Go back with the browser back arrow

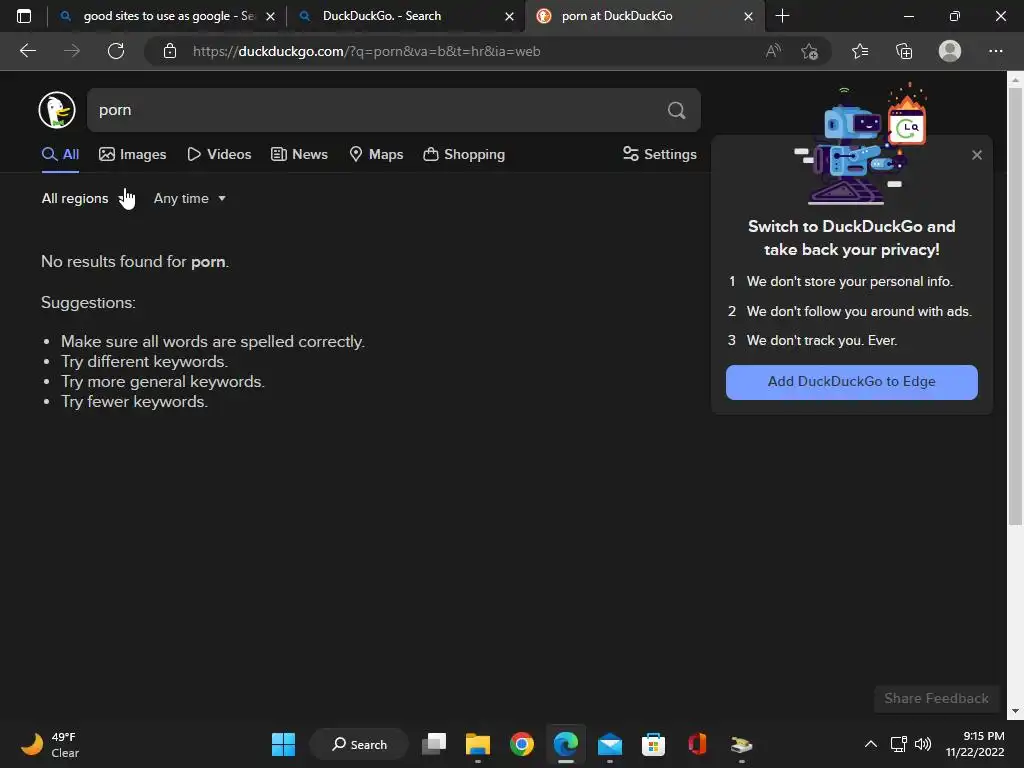coord(28,51)
